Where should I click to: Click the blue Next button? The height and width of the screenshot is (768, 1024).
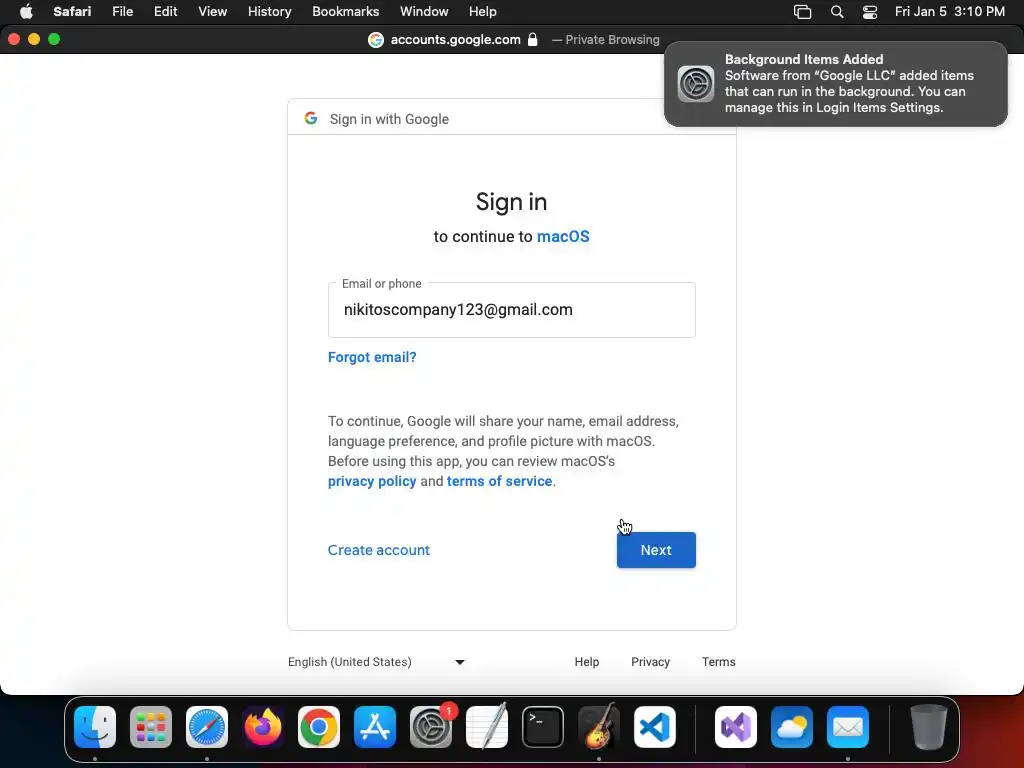pos(656,550)
